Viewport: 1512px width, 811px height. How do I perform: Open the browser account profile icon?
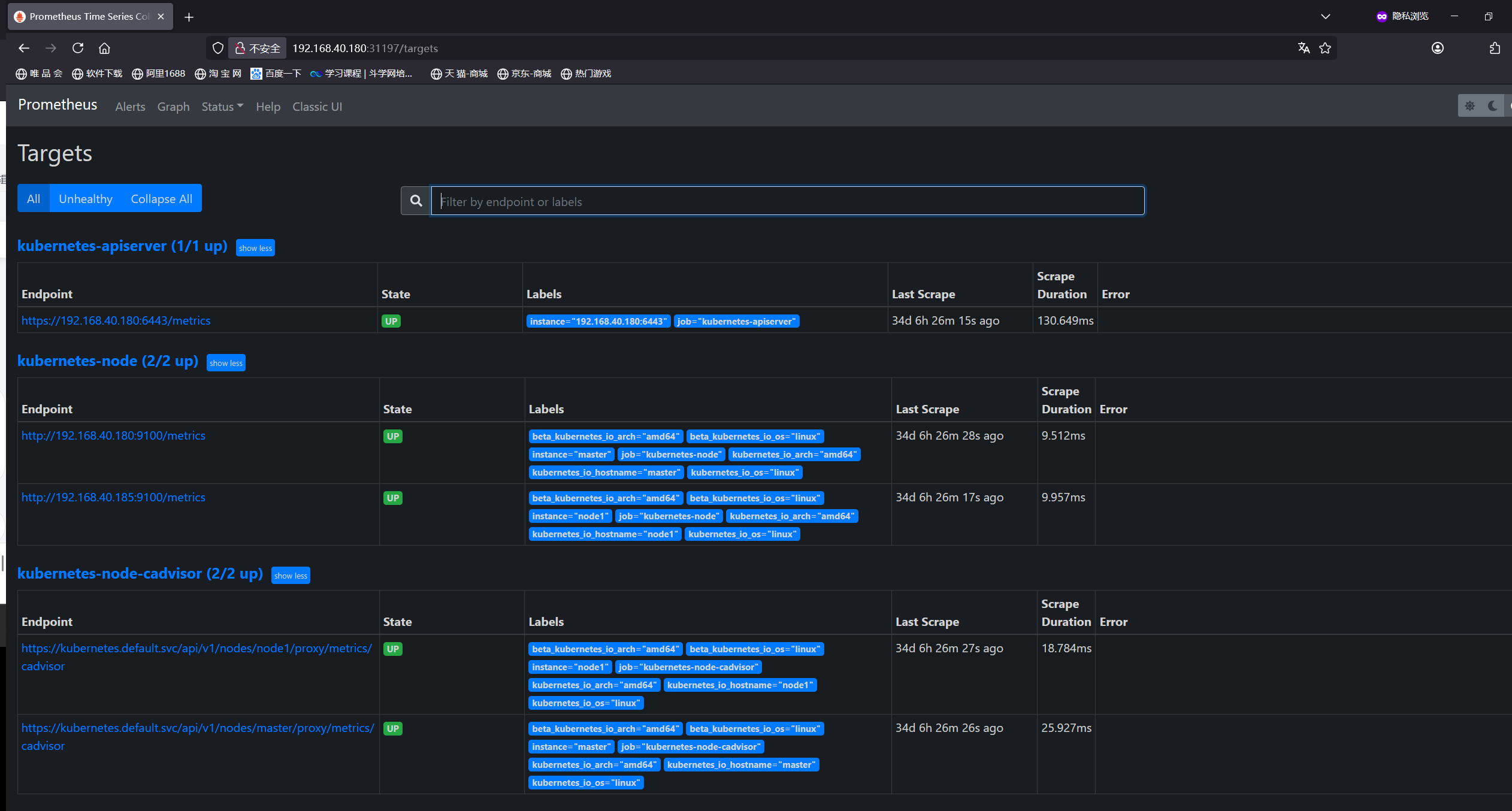[x=1437, y=48]
